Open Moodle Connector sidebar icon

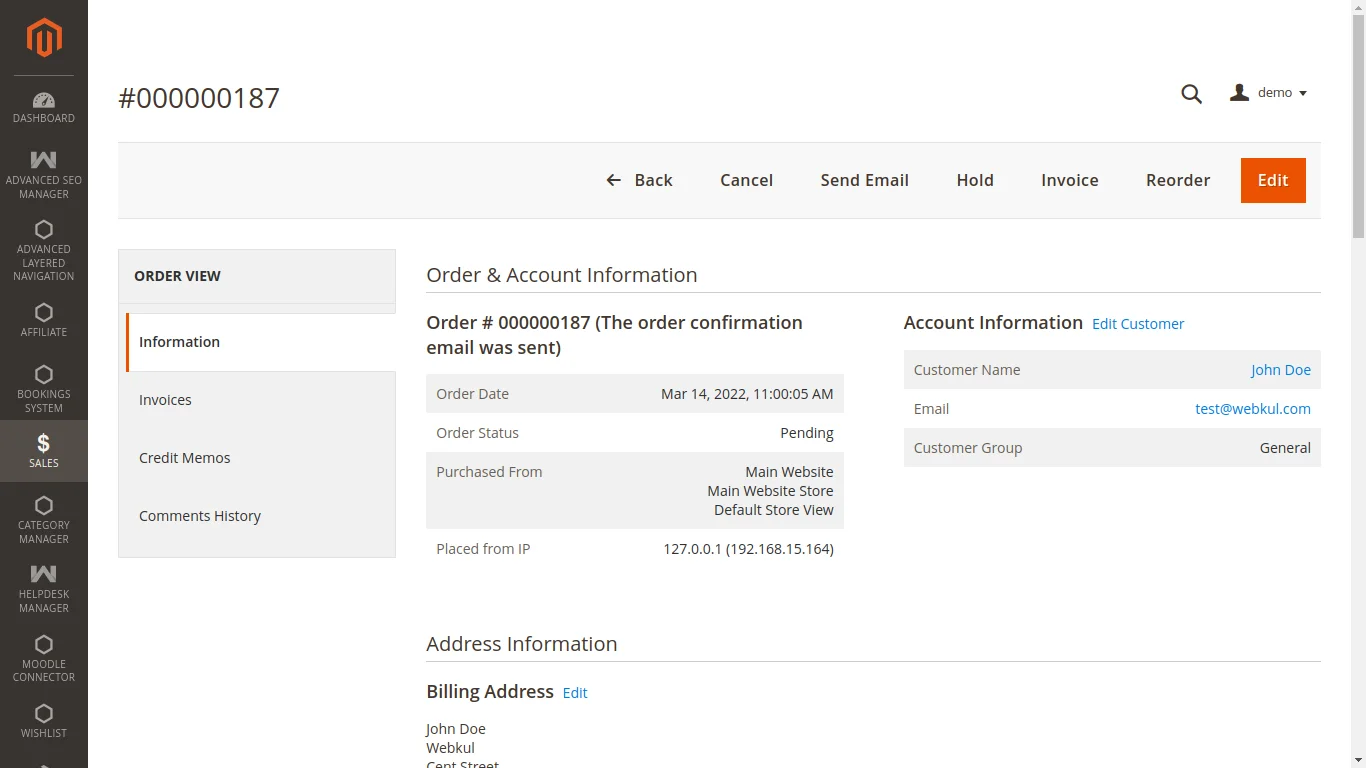coord(44,644)
